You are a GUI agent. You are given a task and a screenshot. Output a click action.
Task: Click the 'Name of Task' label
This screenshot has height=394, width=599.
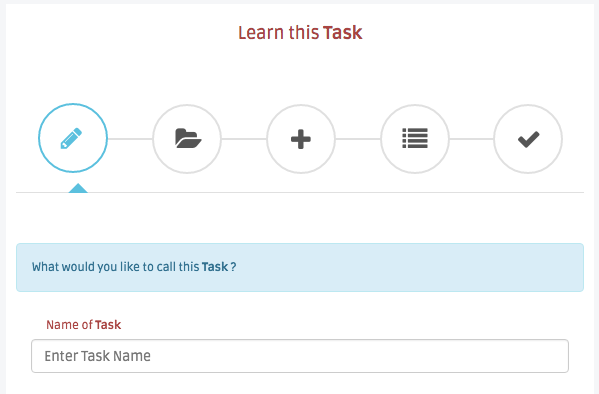[x=84, y=325]
